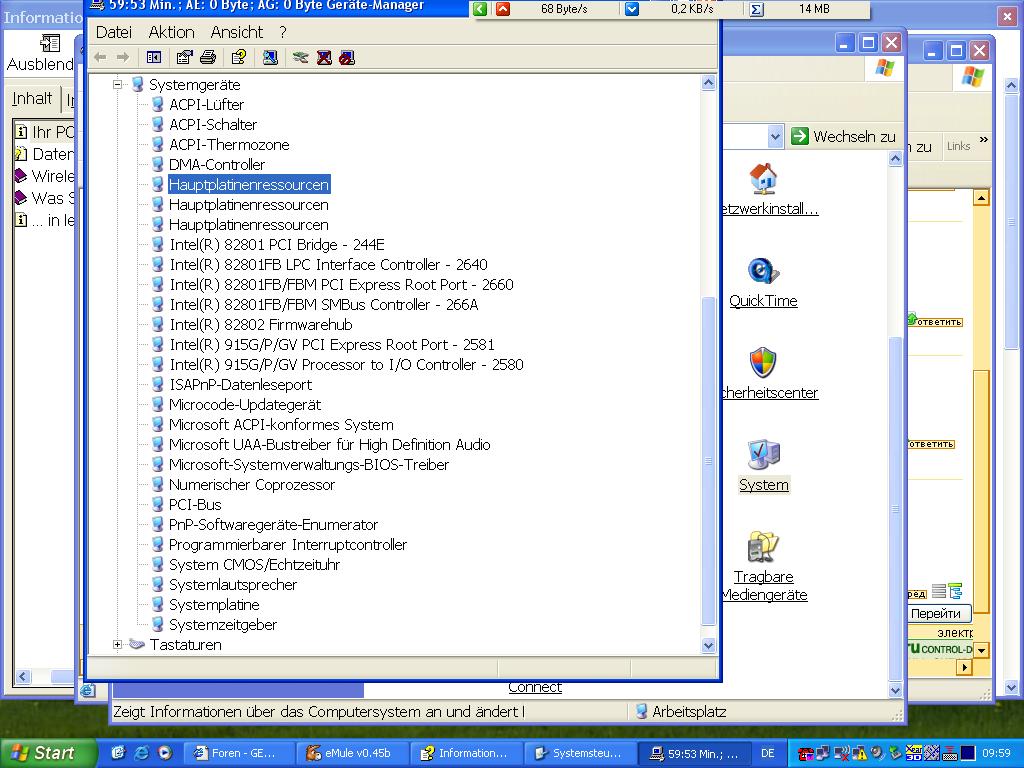This screenshot has height=768, width=1024.
Task: Open device Properties via the toolbar icon
Action: tap(185, 57)
